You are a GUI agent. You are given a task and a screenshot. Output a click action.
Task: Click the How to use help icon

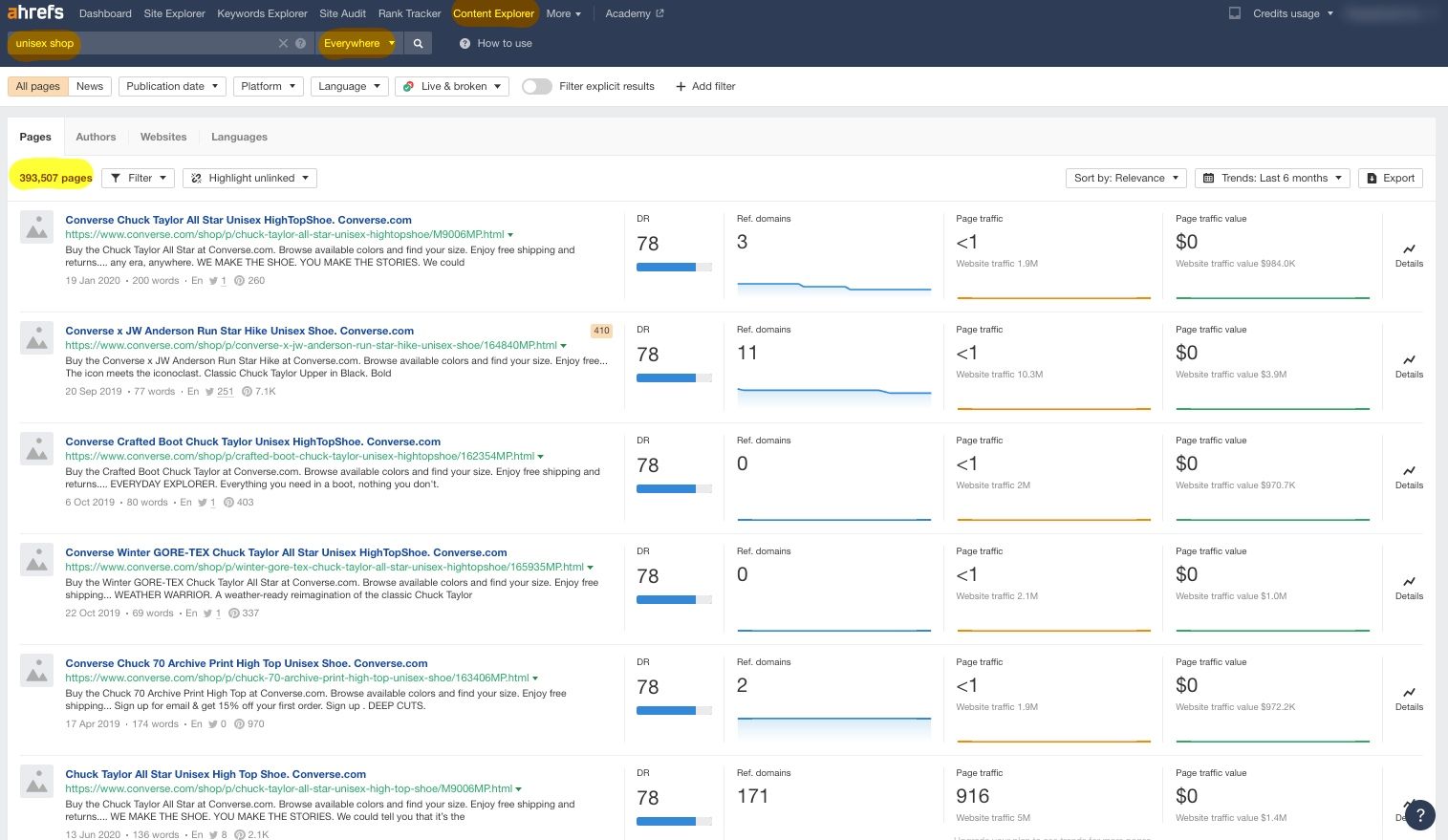(x=465, y=43)
